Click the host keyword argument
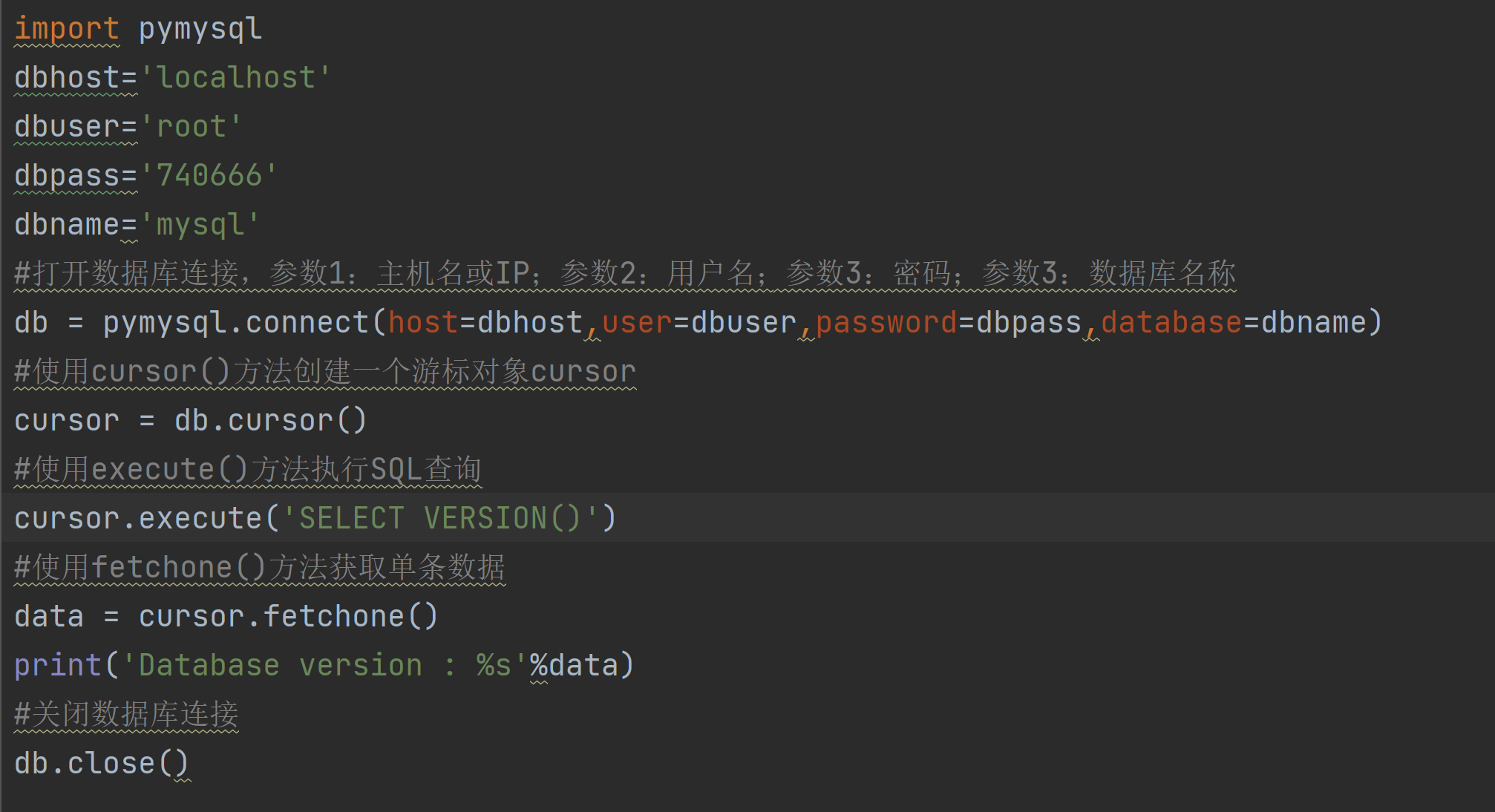 click(423, 323)
